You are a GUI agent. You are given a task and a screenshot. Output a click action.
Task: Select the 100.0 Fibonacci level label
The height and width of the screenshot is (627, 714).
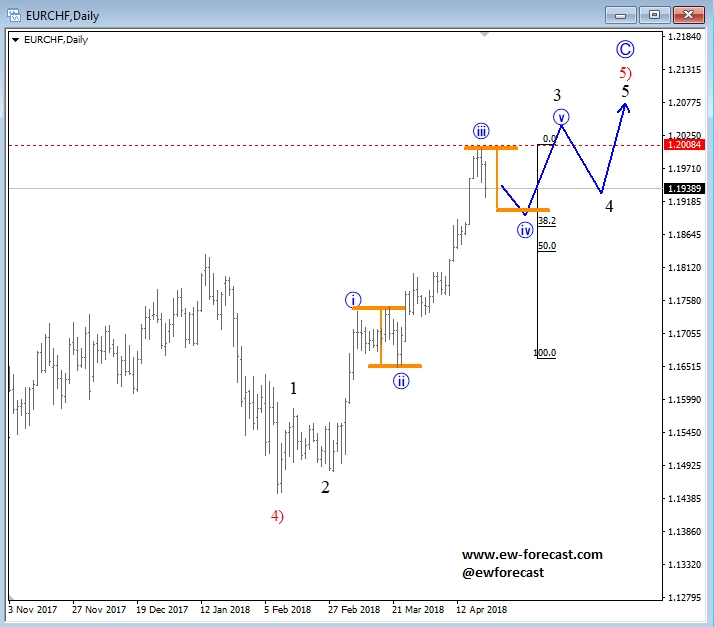(545, 353)
